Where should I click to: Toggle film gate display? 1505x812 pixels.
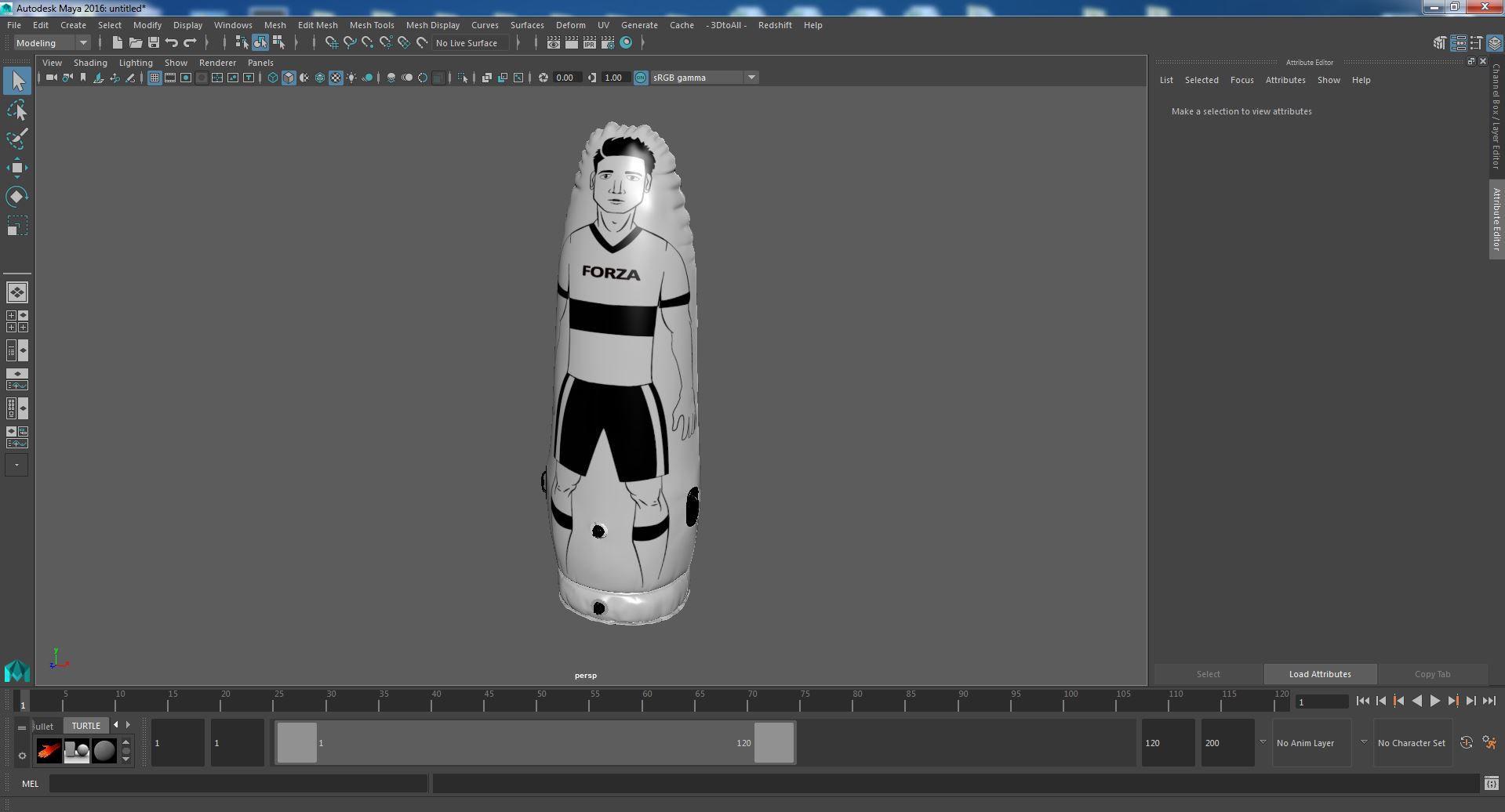pos(170,78)
